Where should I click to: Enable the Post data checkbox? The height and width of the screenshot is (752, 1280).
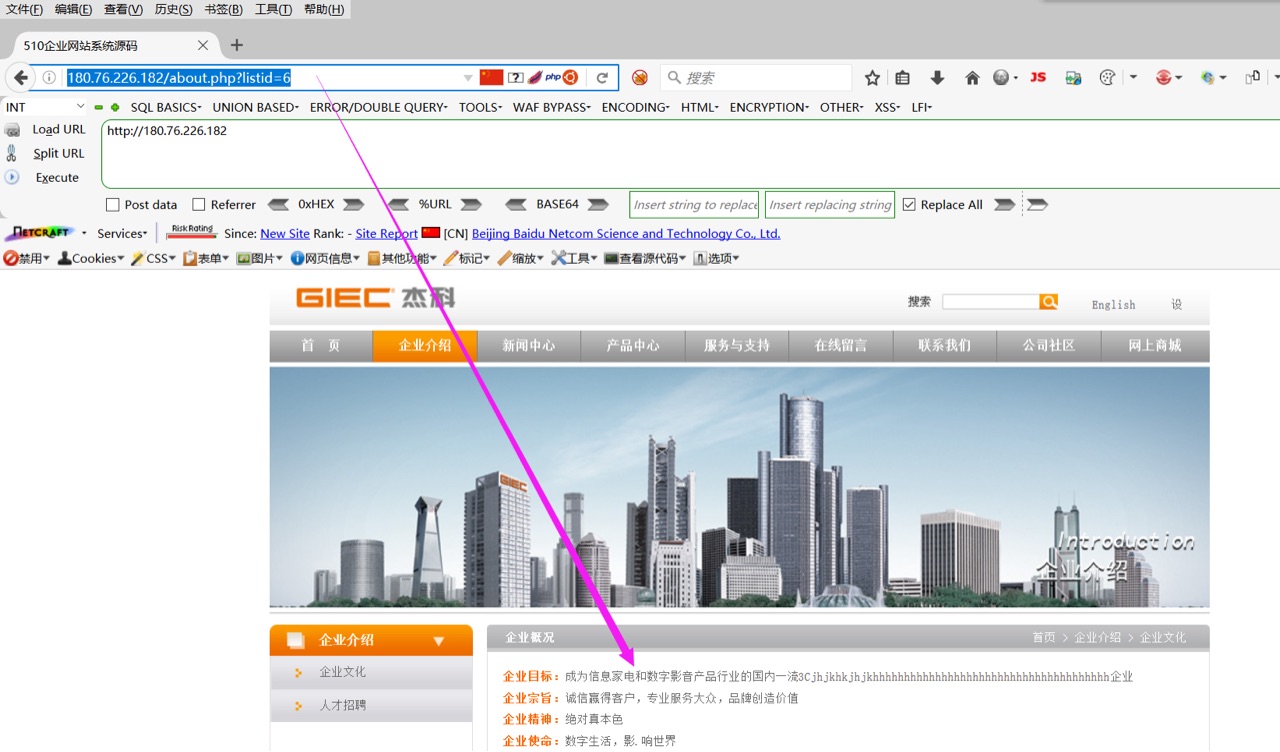(x=113, y=204)
